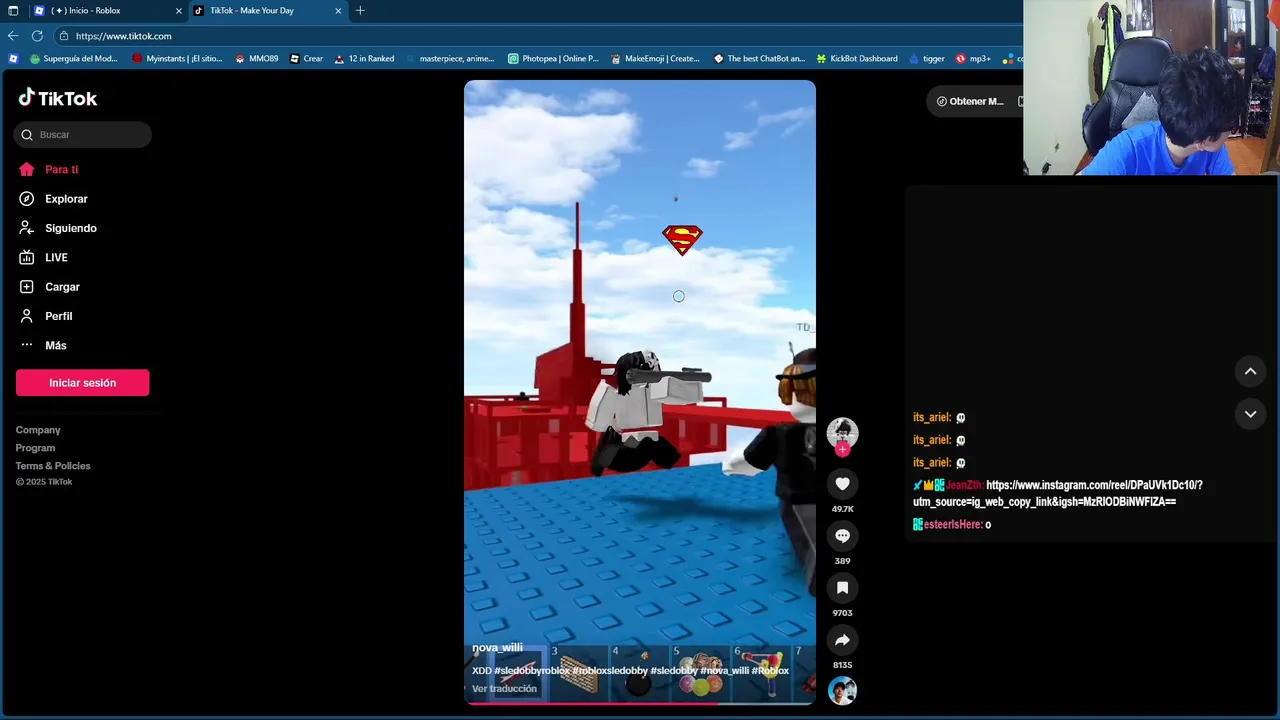Open the sound disc thumbnail below share
Image resolution: width=1280 pixels, height=720 pixels.
point(842,691)
